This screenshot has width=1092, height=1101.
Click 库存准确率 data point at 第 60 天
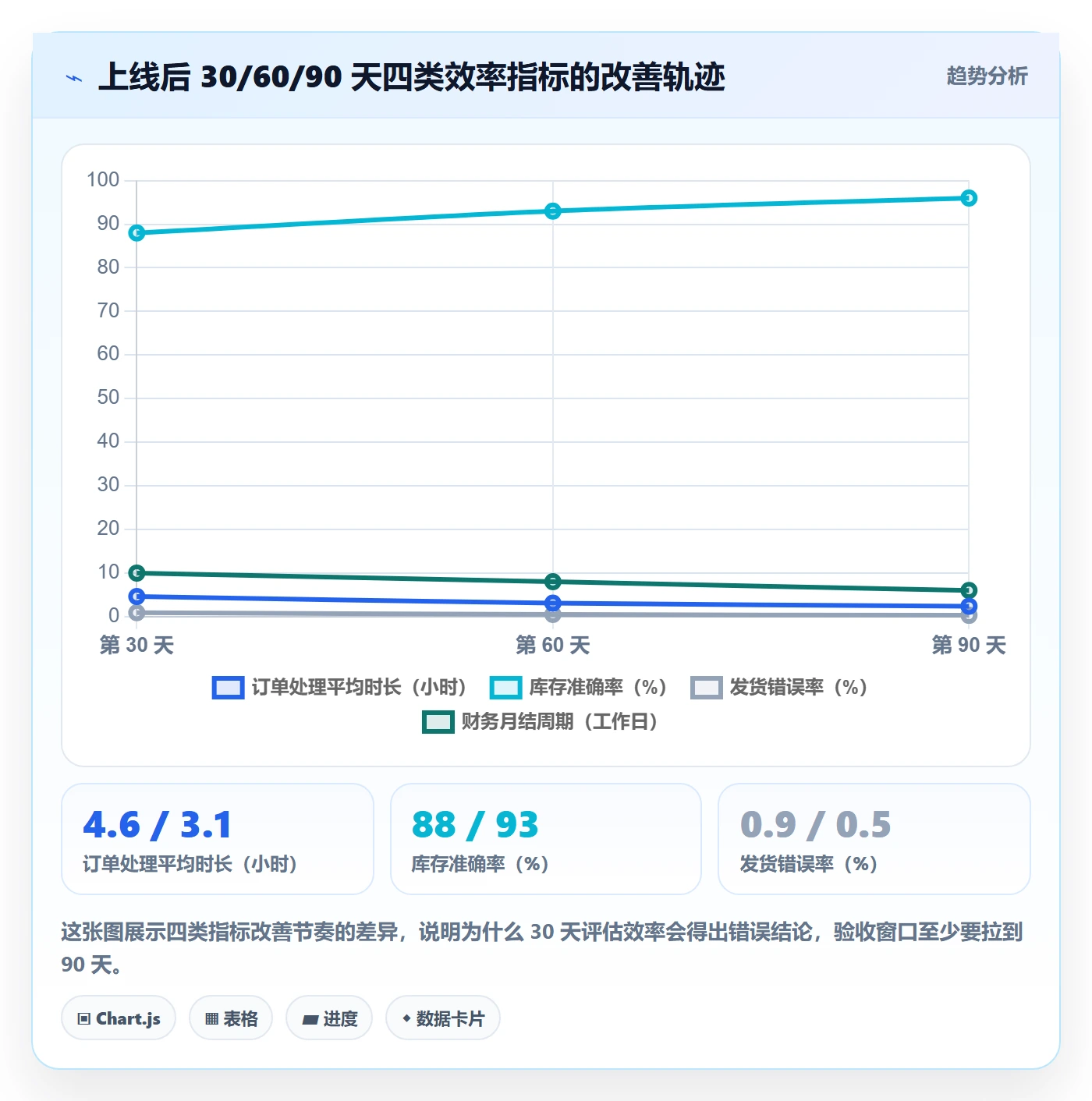(553, 211)
